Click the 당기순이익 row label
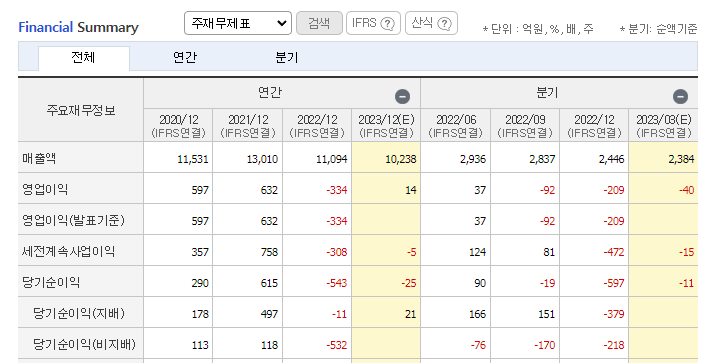The width and height of the screenshot is (708, 363). (51, 282)
